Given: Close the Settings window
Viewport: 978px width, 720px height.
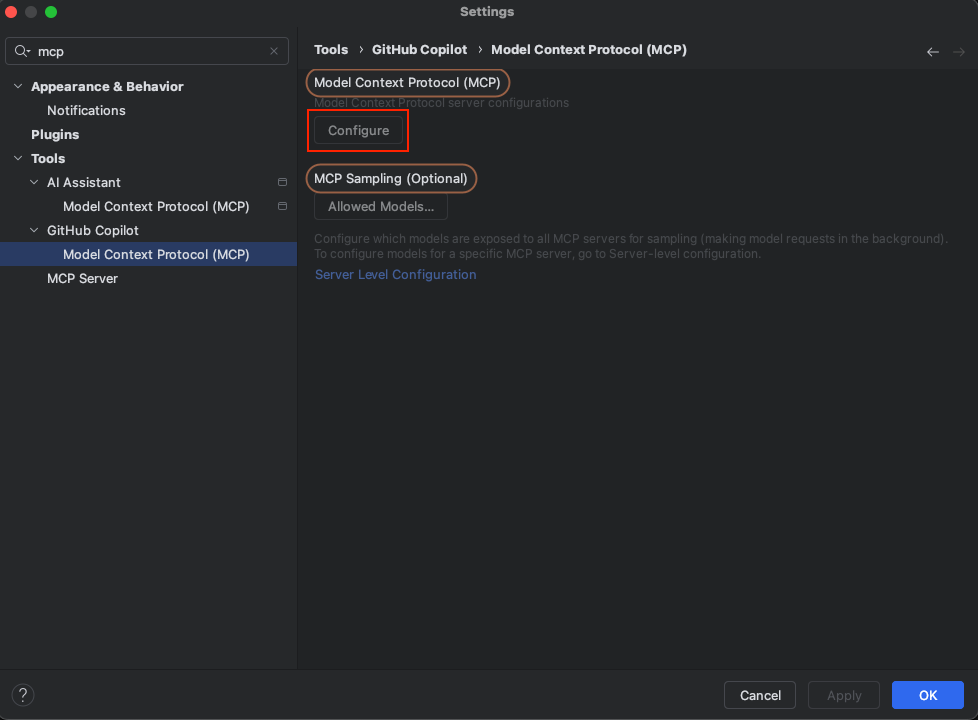Looking at the screenshot, I should tap(11, 12).
